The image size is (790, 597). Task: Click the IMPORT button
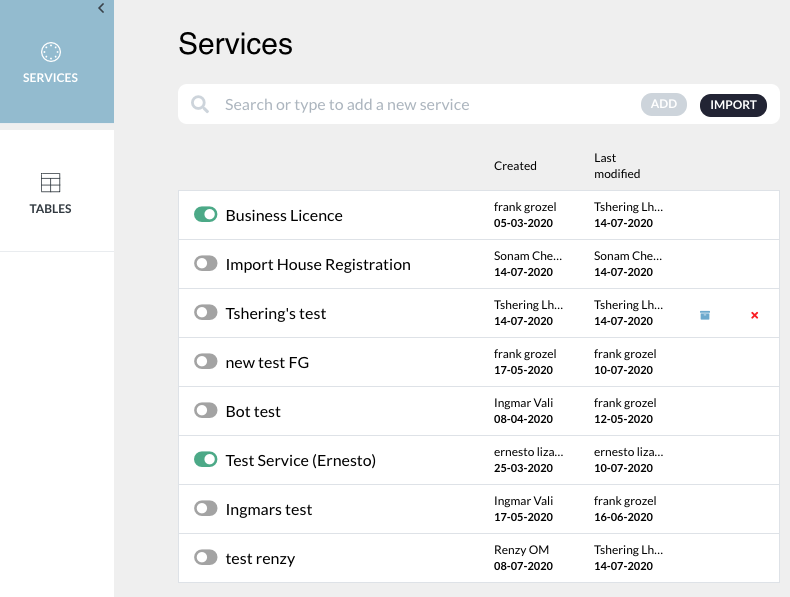(x=733, y=105)
